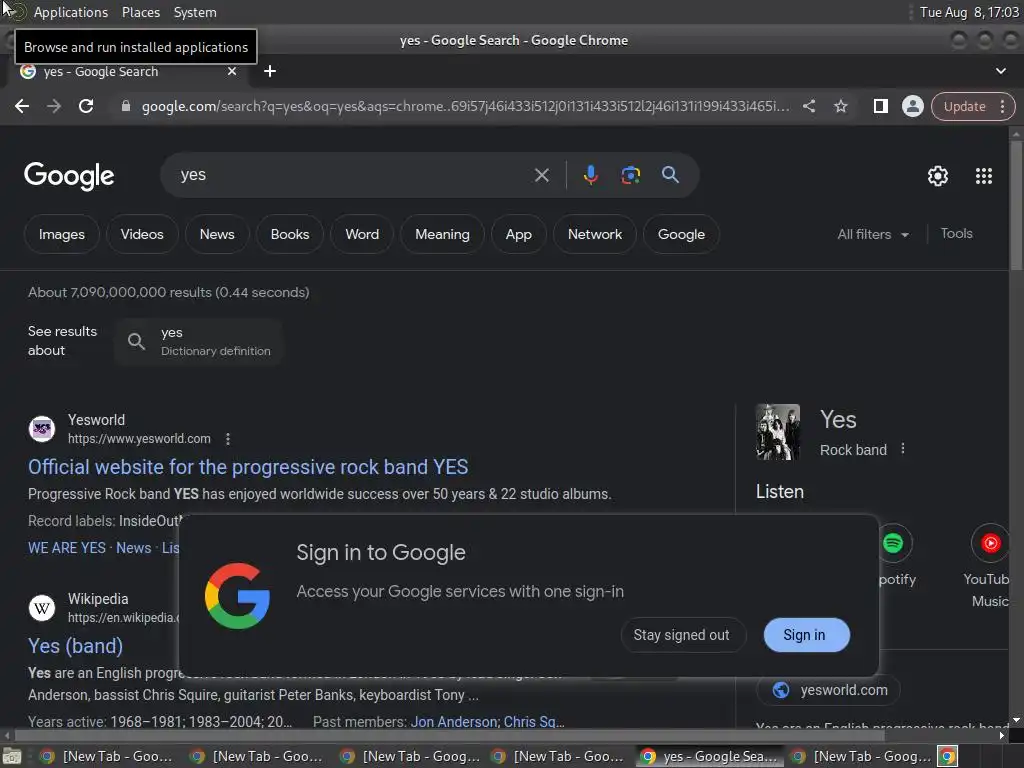Filter results by Books
Image resolution: width=1024 pixels, height=768 pixels.
(290, 234)
